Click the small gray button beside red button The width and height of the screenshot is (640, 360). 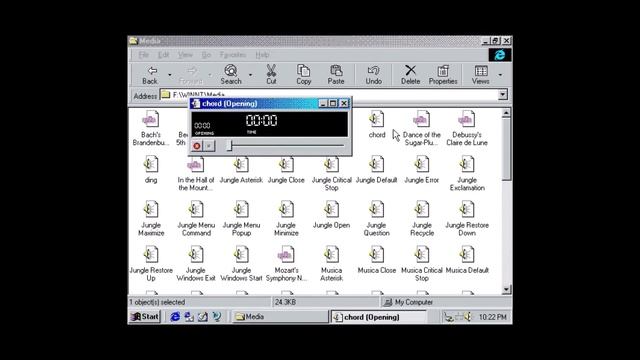coord(209,146)
